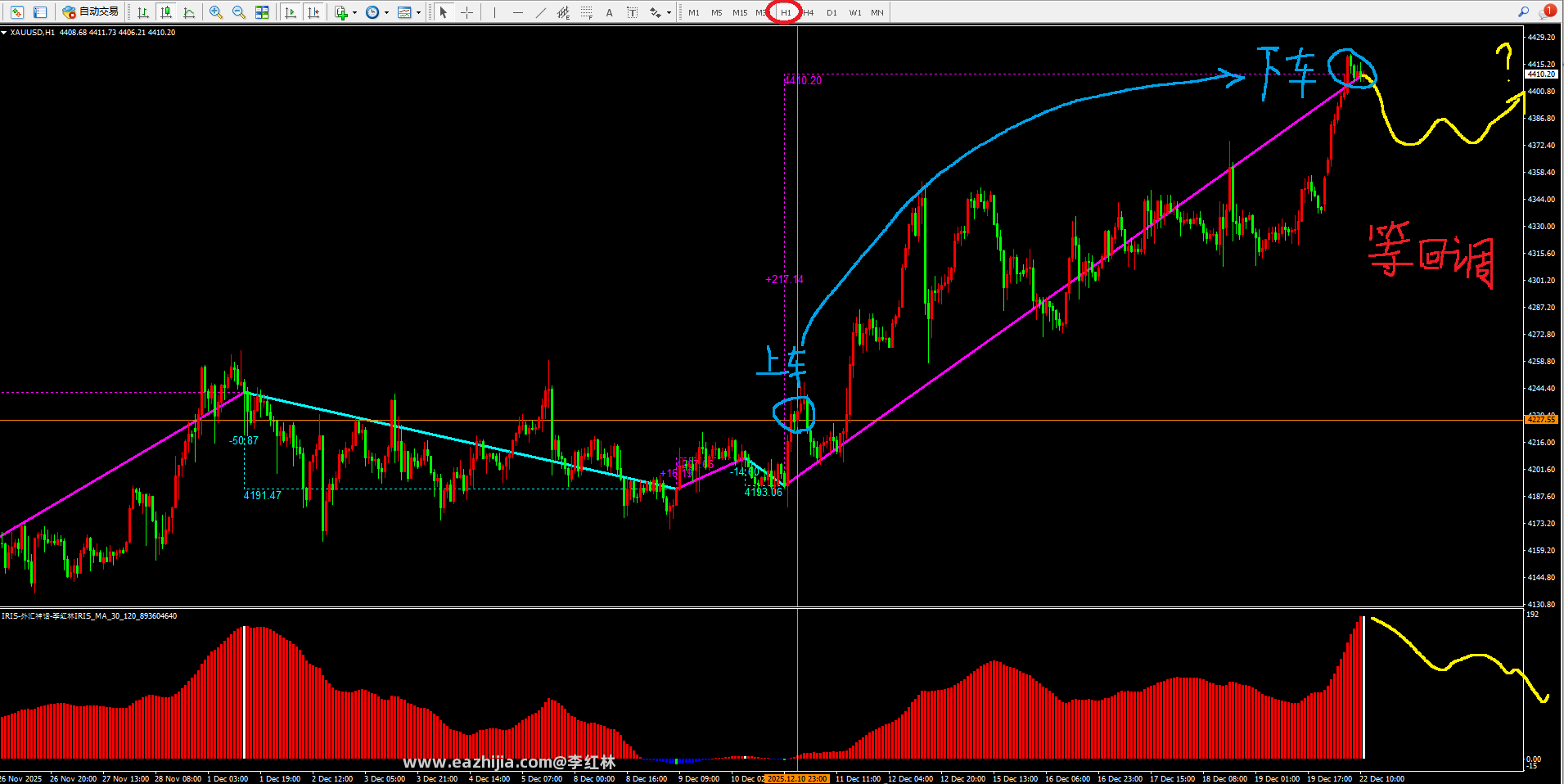Image resolution: width=1564 pixels, height=784 pixels.
Task: Select the horizontal line drawing tool
Action: coord(517,12)
